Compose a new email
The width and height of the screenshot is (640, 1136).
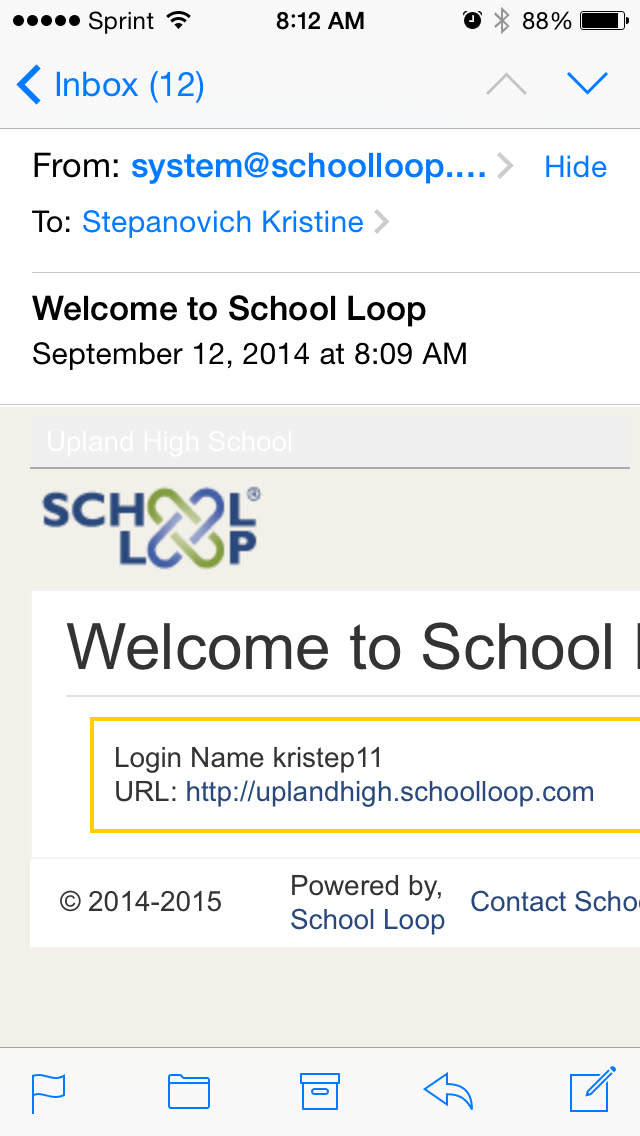[592, 1091]
